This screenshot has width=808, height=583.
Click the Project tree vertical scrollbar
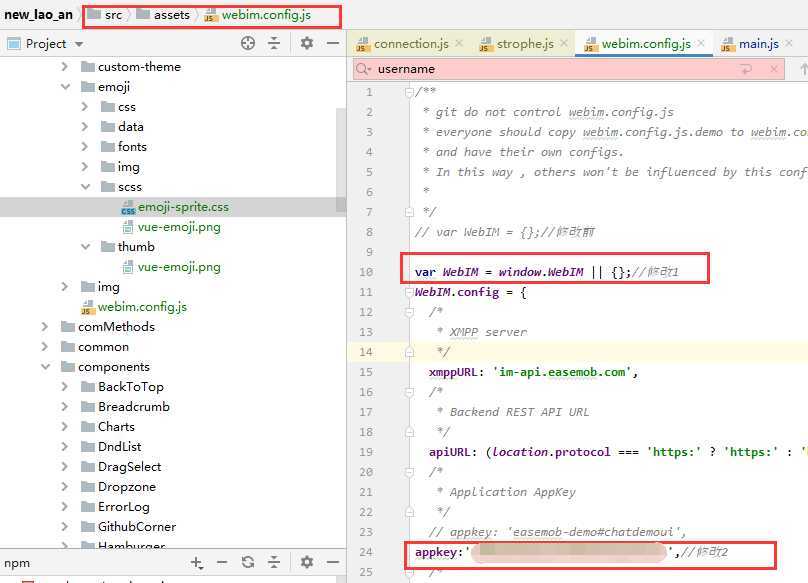pos(341,160)
